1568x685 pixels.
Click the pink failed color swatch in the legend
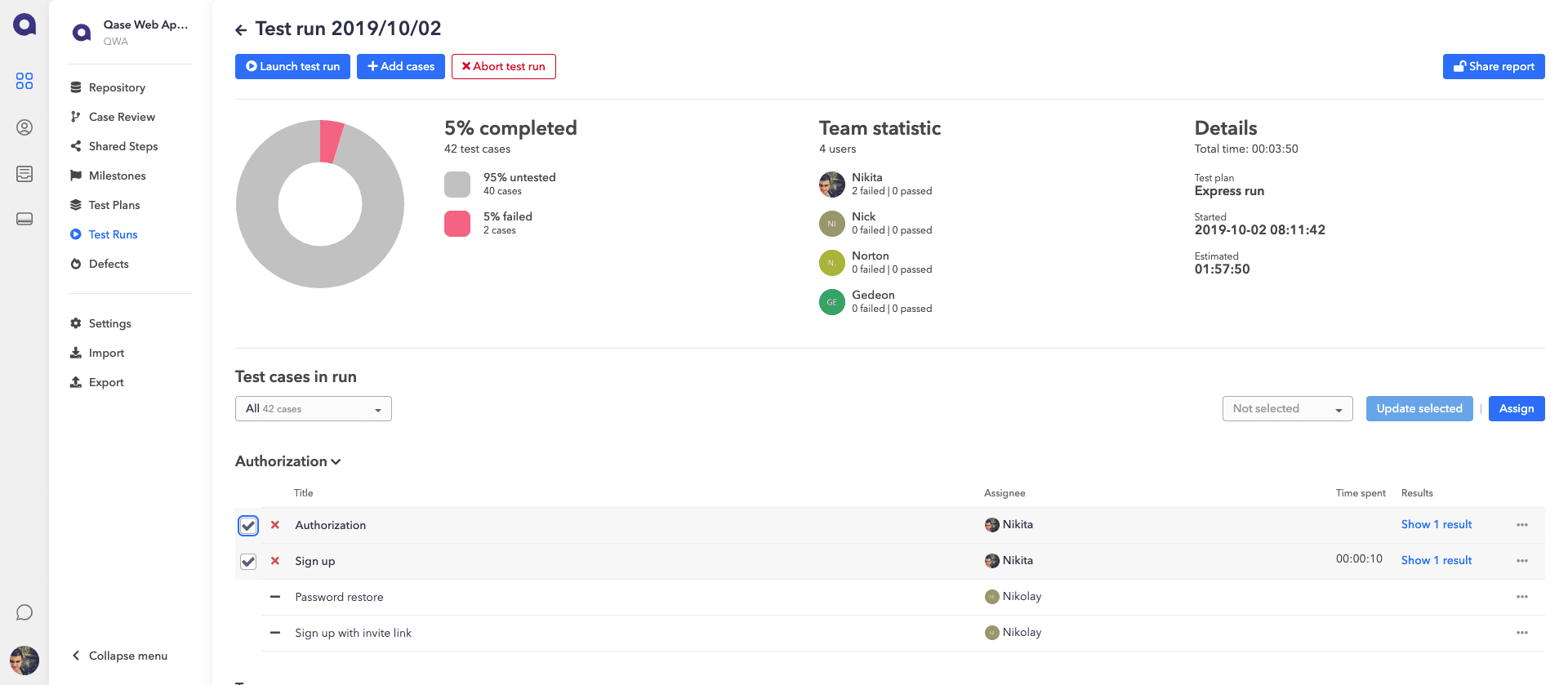click(x=457, y=224)
